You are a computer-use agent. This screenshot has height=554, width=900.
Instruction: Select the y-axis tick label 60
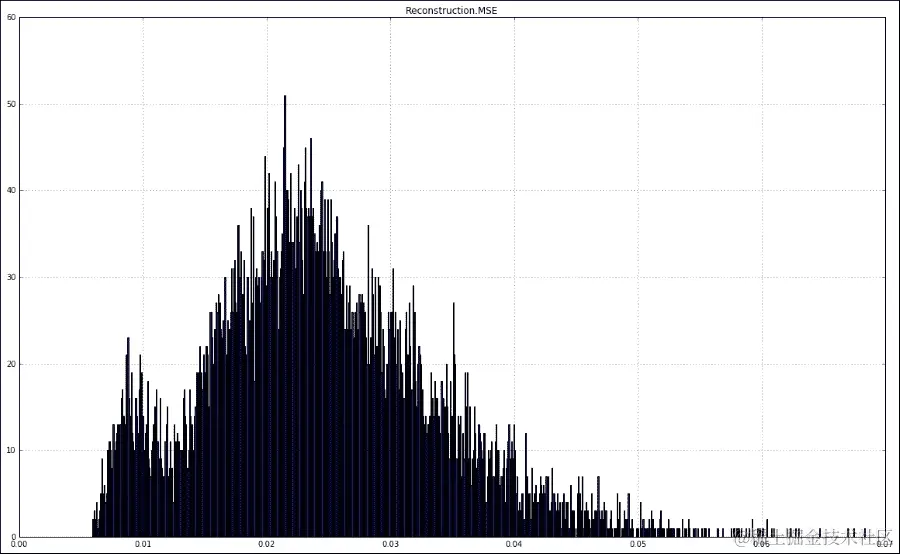tap(11, 17)
